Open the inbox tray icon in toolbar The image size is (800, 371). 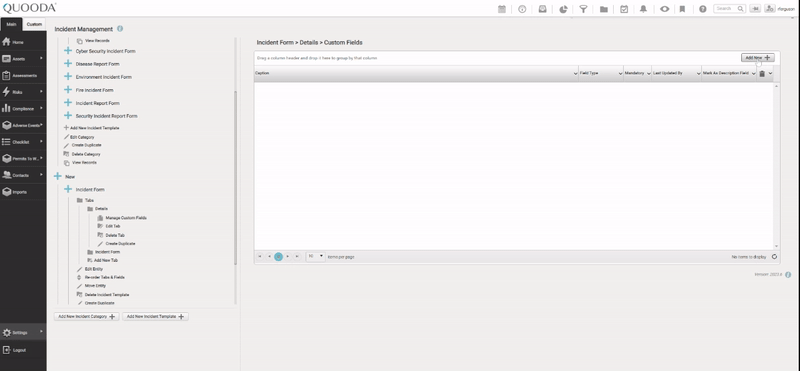pos(543,9)
